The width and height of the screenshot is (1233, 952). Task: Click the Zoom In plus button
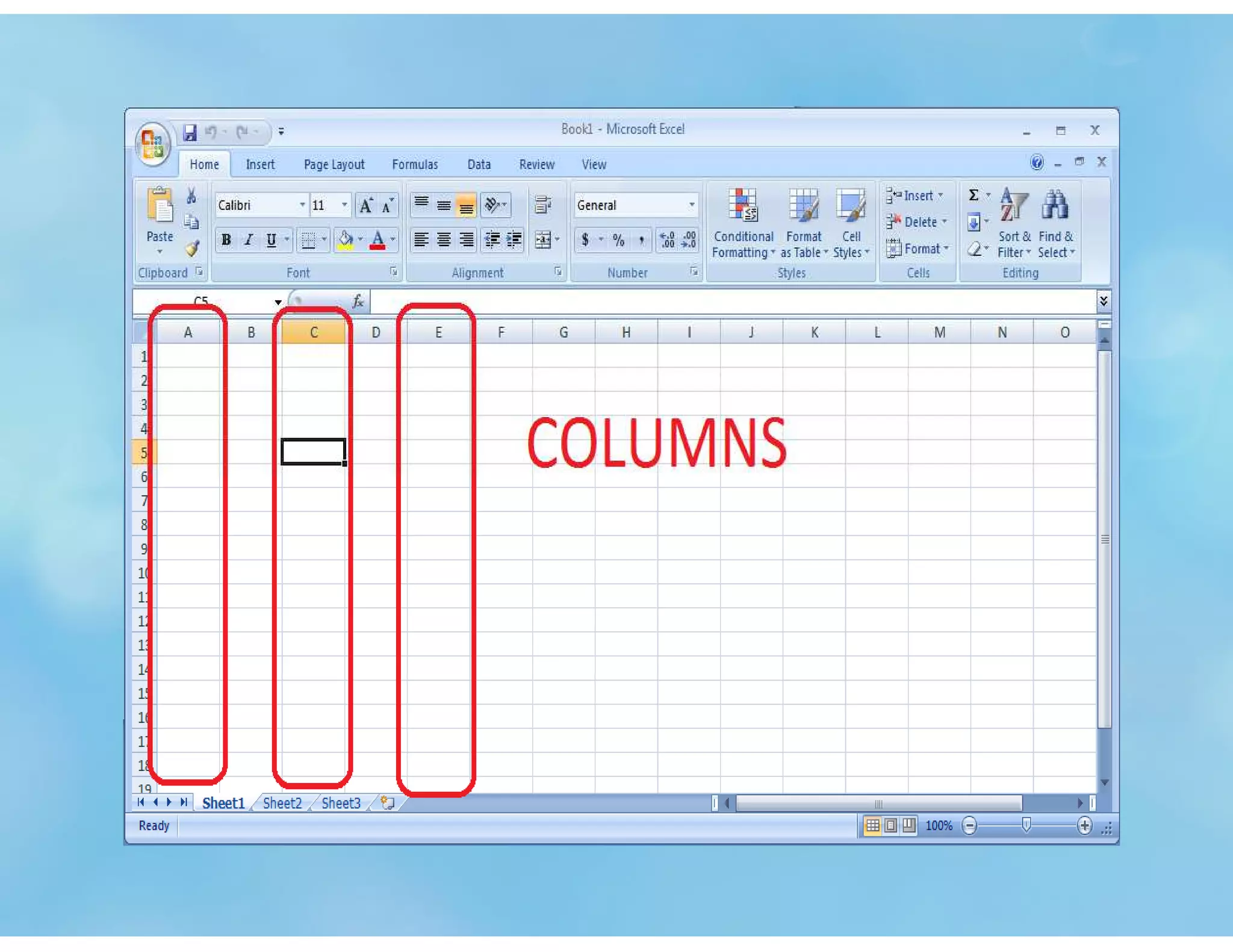tap(1084, 826)
